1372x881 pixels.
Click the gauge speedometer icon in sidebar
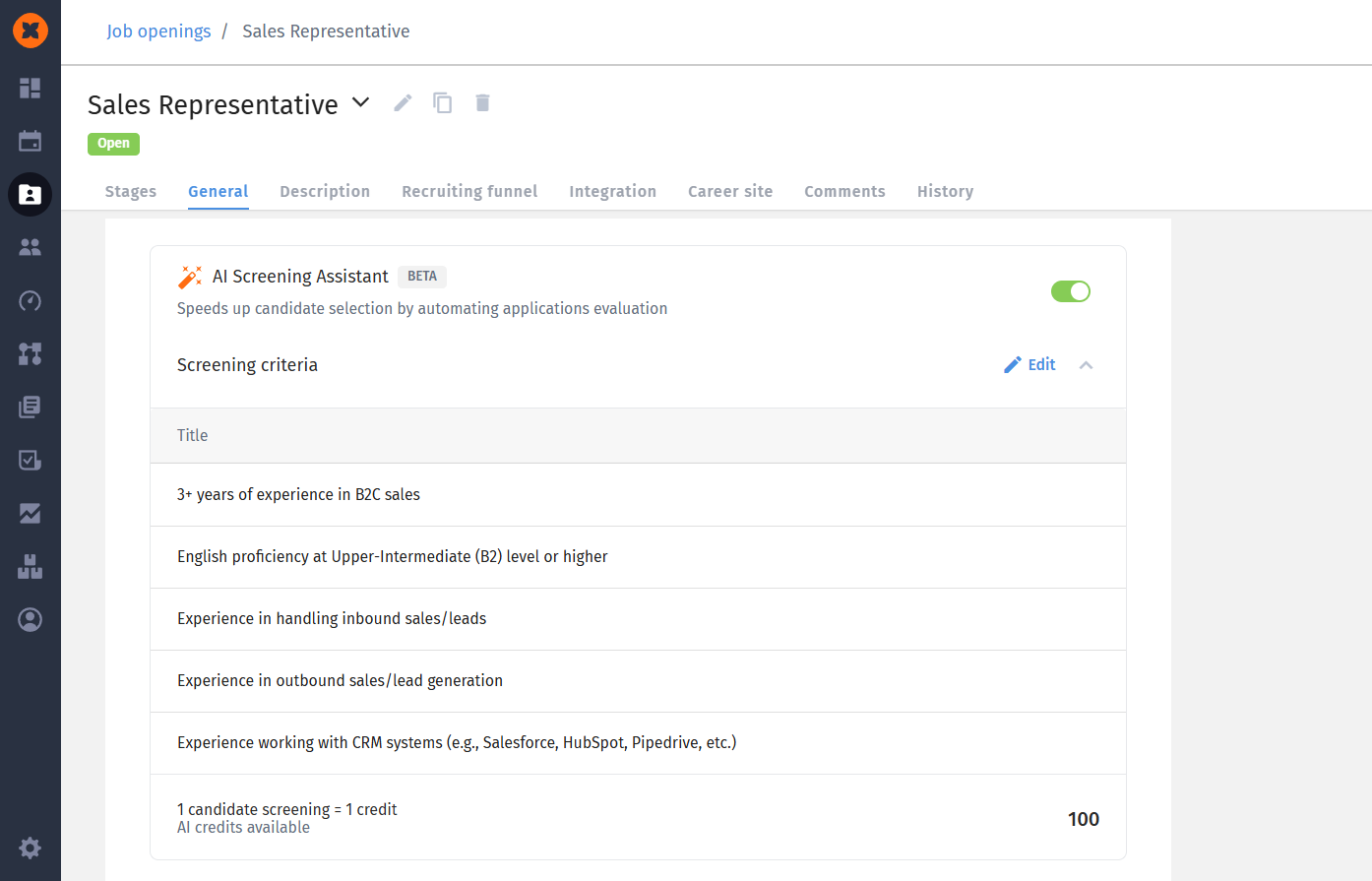pos(31,300)
